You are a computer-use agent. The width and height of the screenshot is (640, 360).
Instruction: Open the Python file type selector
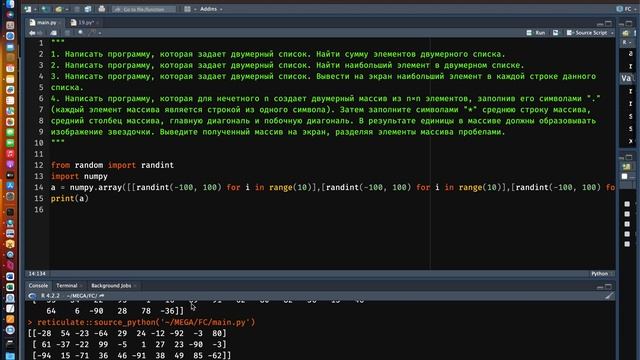point(601,273)
